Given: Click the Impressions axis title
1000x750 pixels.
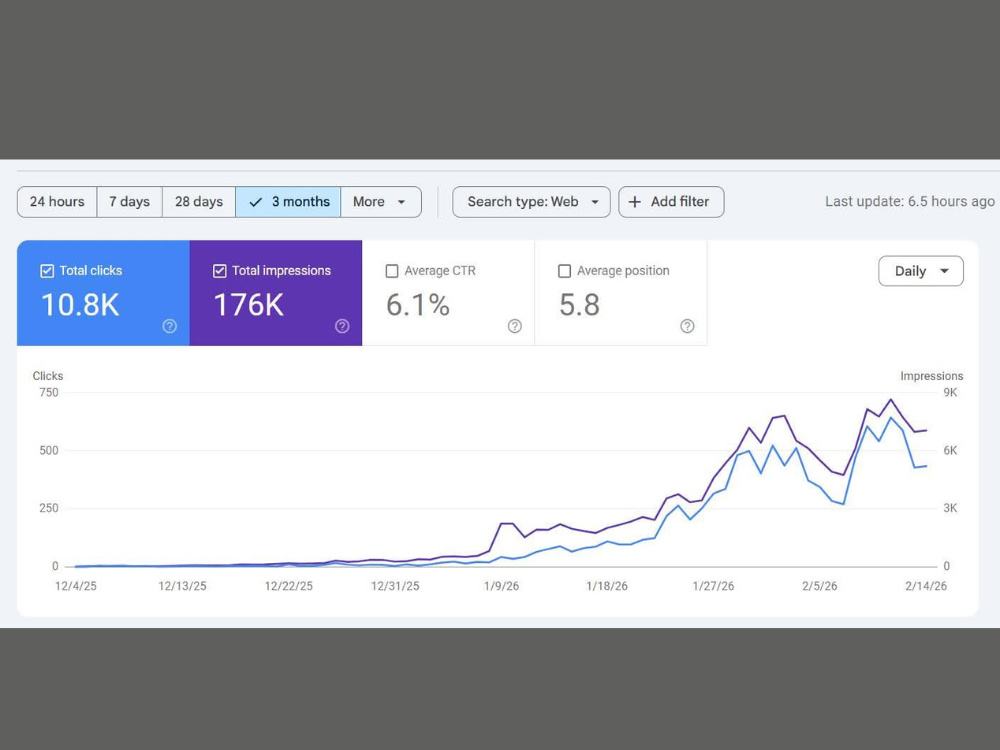Looking at the screenshot, I should tap(932, 376).
